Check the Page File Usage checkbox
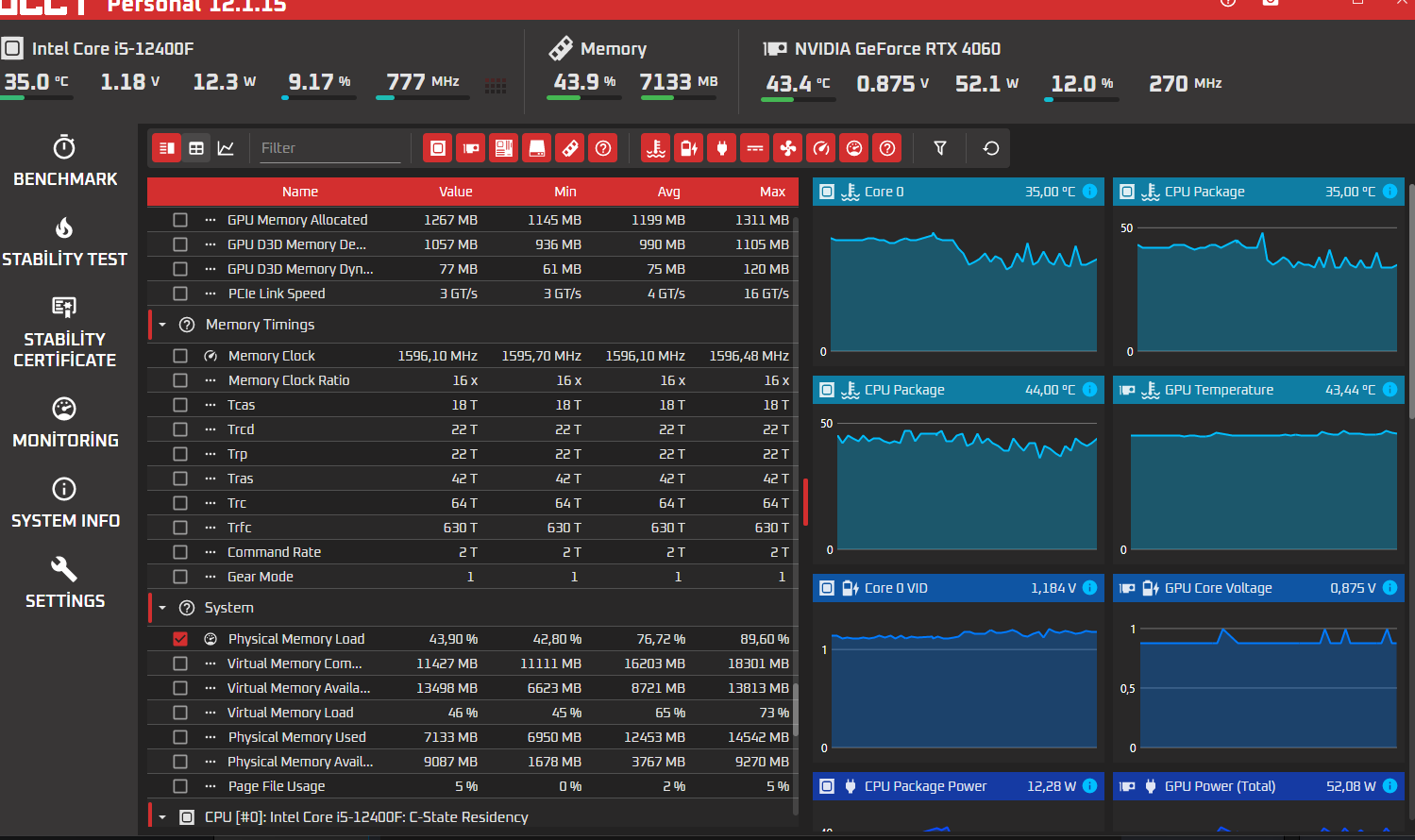The height and width of the screenshot is (840, 1415). coord(180,786)
